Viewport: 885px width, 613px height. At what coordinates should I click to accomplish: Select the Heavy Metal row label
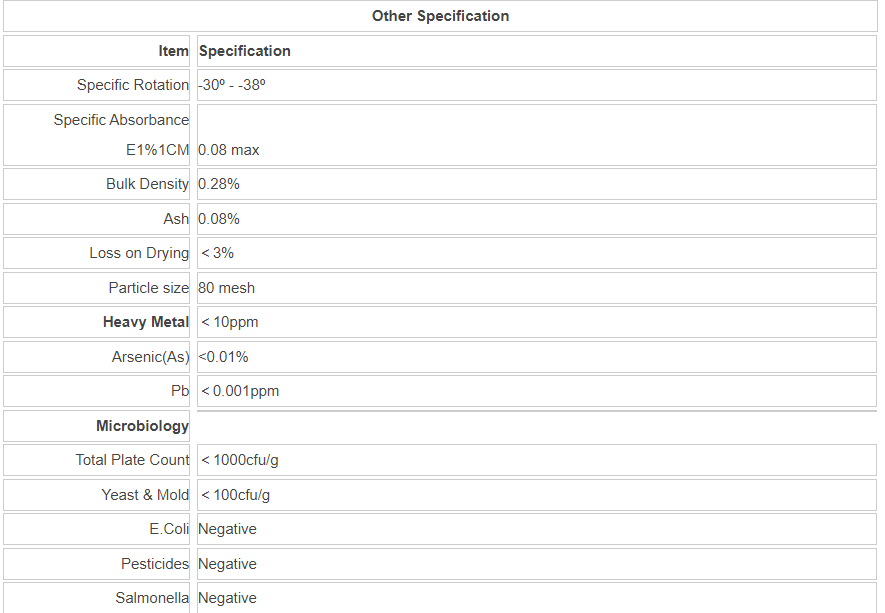(146, 322)
